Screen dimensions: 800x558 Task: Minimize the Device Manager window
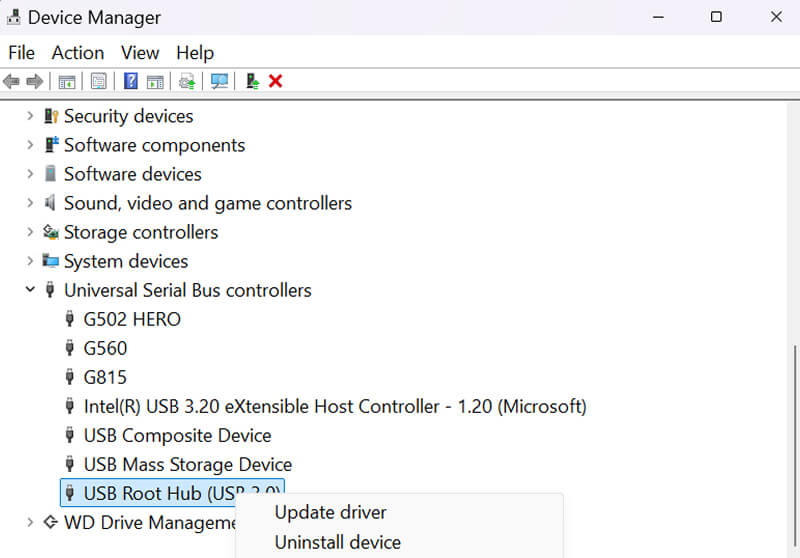[658, 17]
